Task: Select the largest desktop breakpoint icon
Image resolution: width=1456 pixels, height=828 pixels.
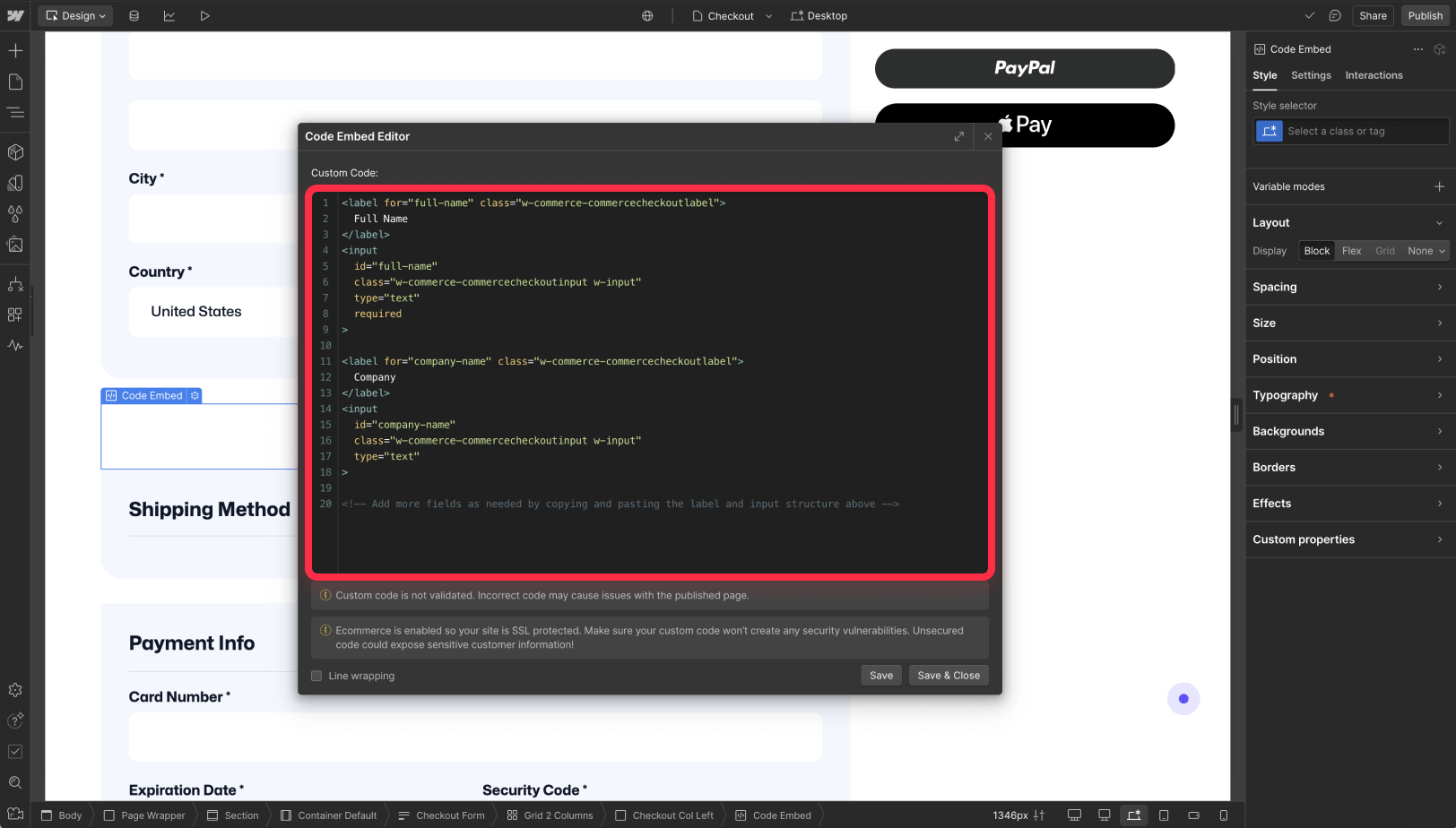Action: pyautogui.click(x=1074, y=815)
